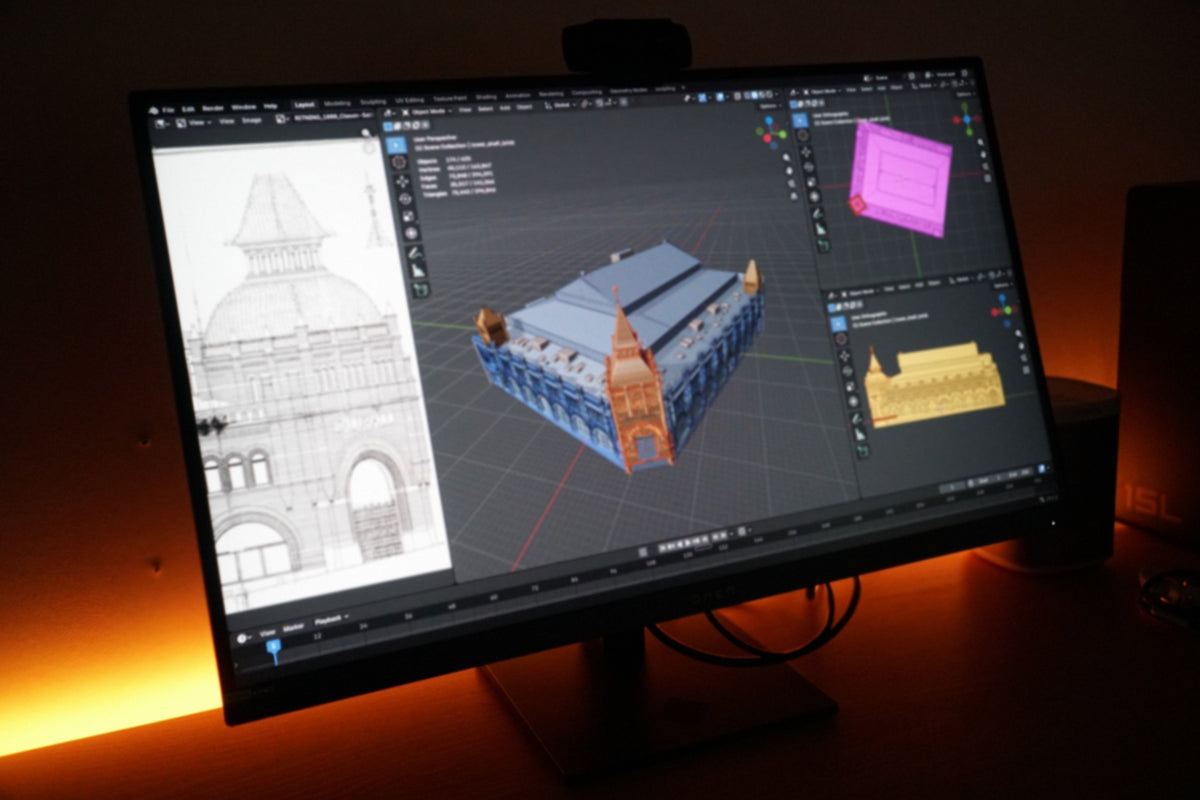Screen dimensions: 1200x800
Task: Open the Options dropdown in the main viewport
Action: point(768,106)
